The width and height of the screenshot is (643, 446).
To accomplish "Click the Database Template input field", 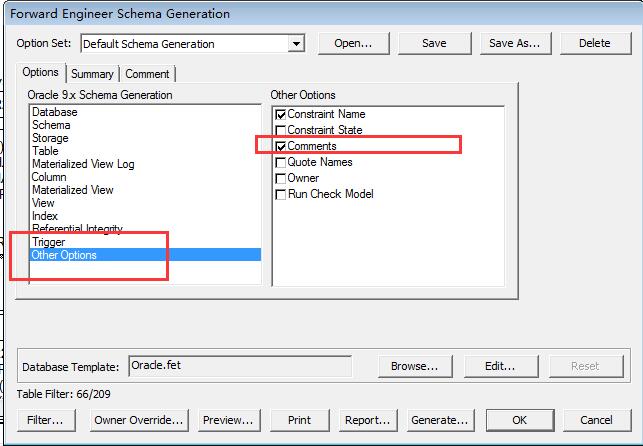I will click(x=240, y=366).
